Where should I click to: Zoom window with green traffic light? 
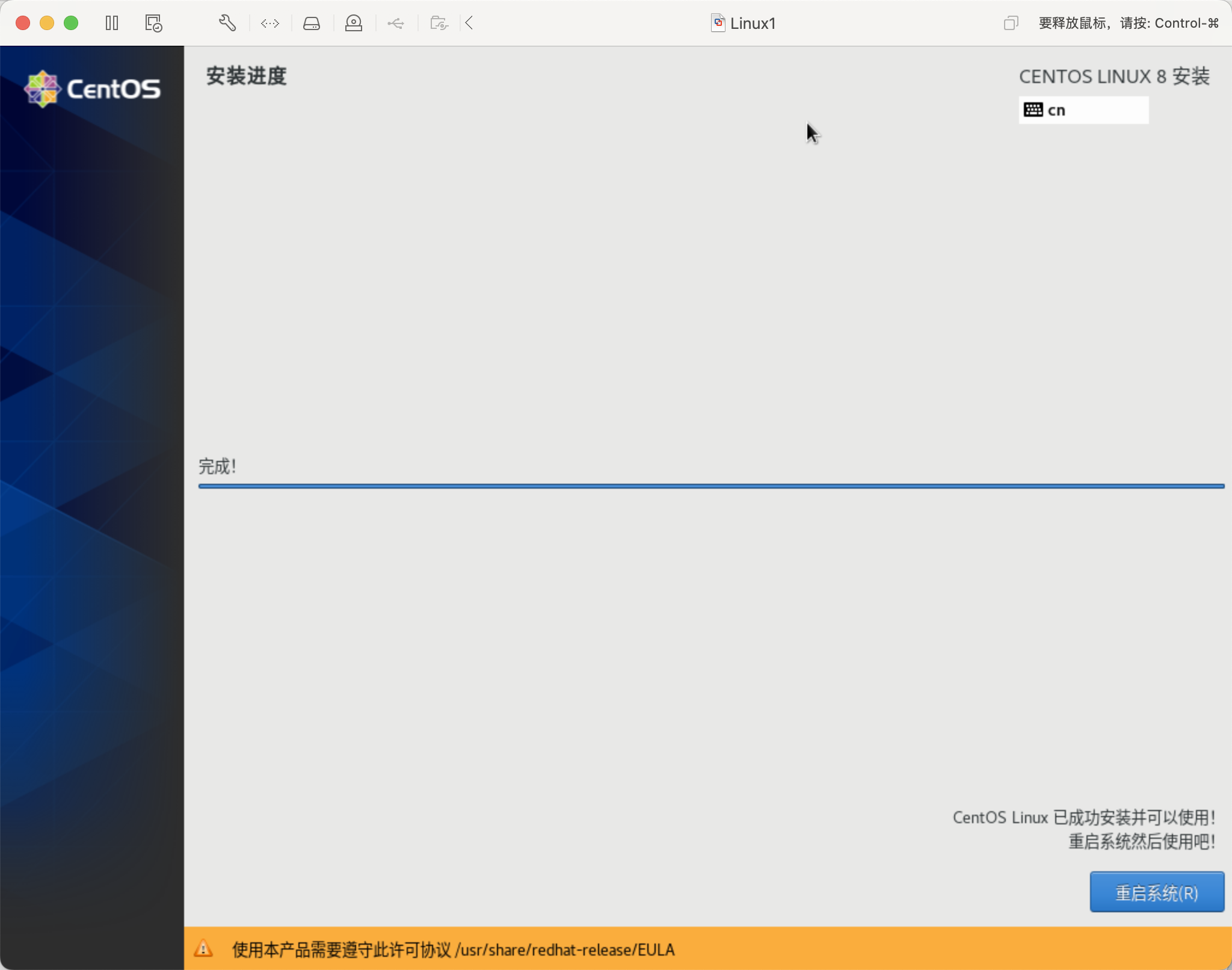(71, 23)
